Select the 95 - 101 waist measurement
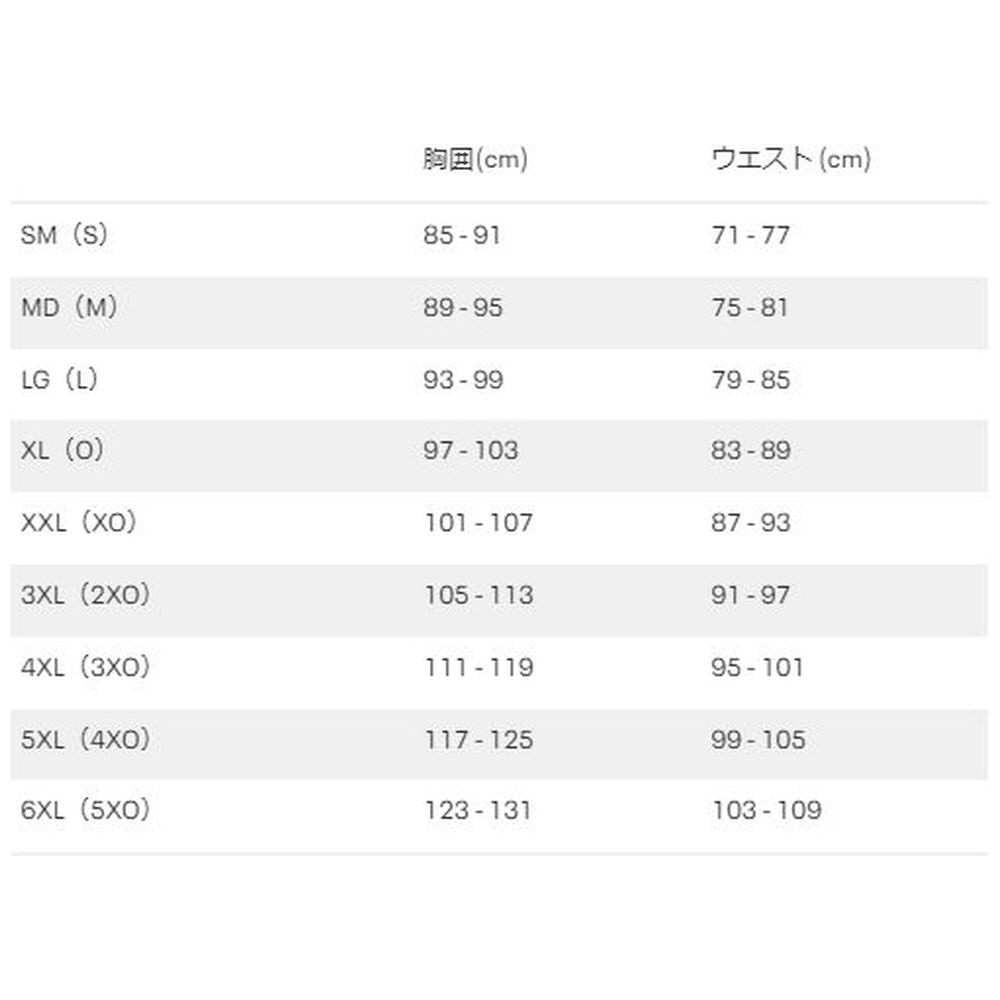The image size is (1000, 1000). coord(757,667)
